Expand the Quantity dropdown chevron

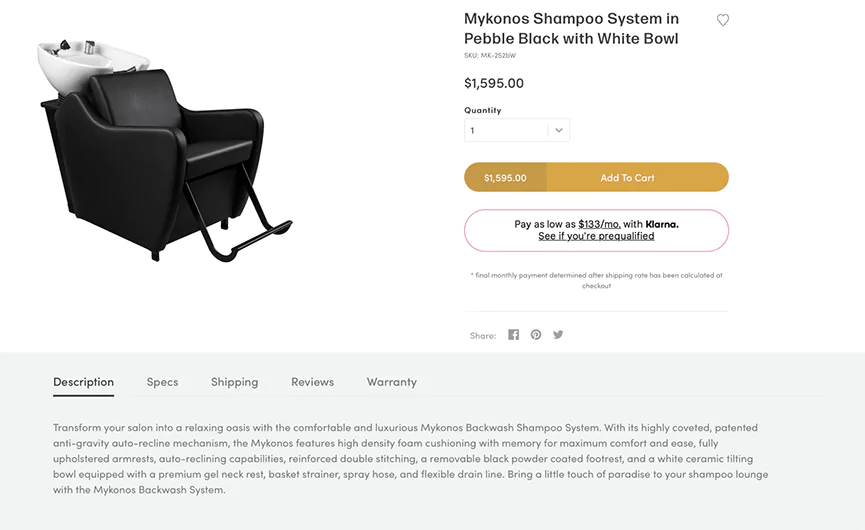[559, 130]
